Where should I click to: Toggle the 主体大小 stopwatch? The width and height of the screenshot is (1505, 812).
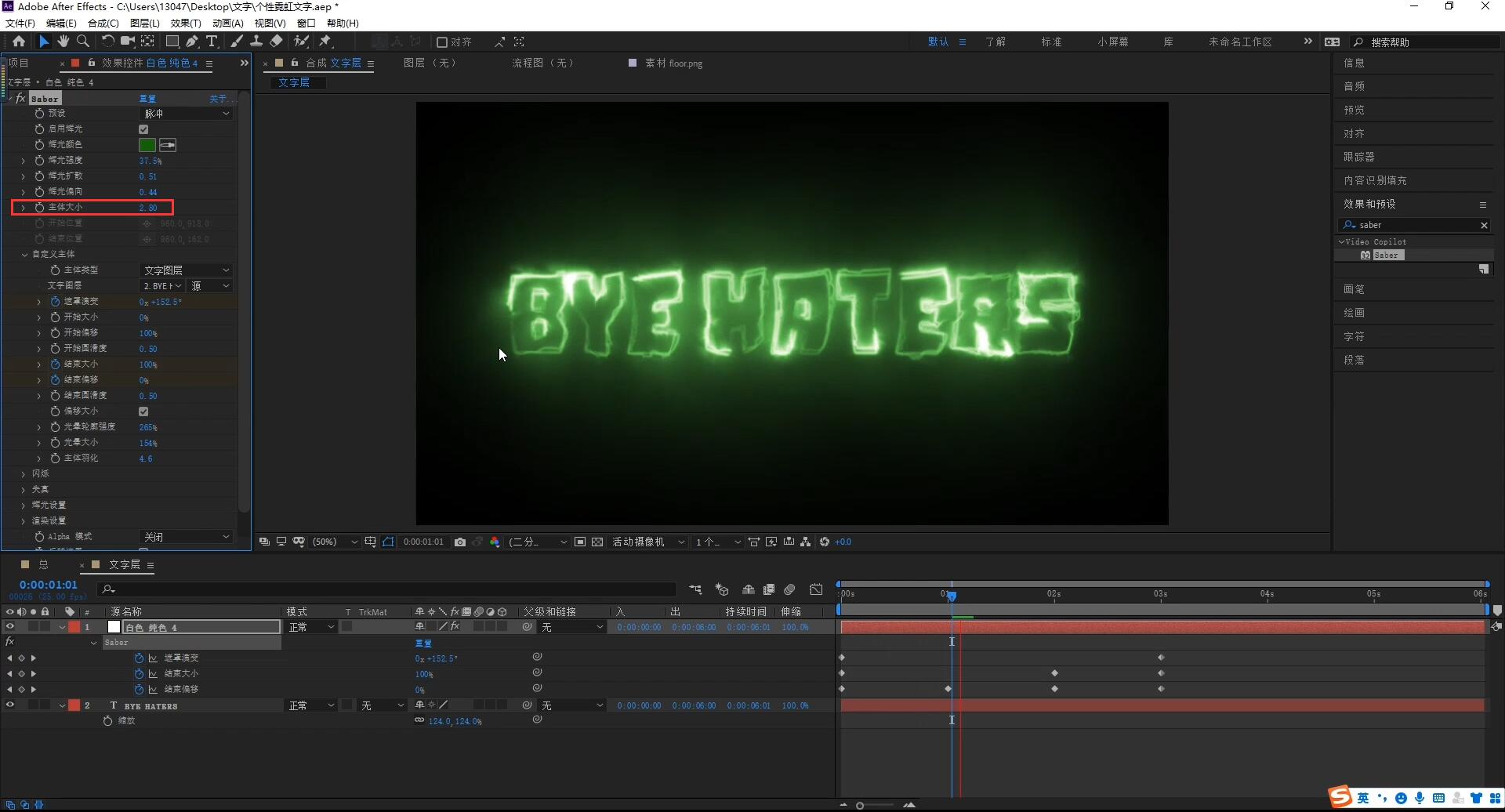point(39,208)
